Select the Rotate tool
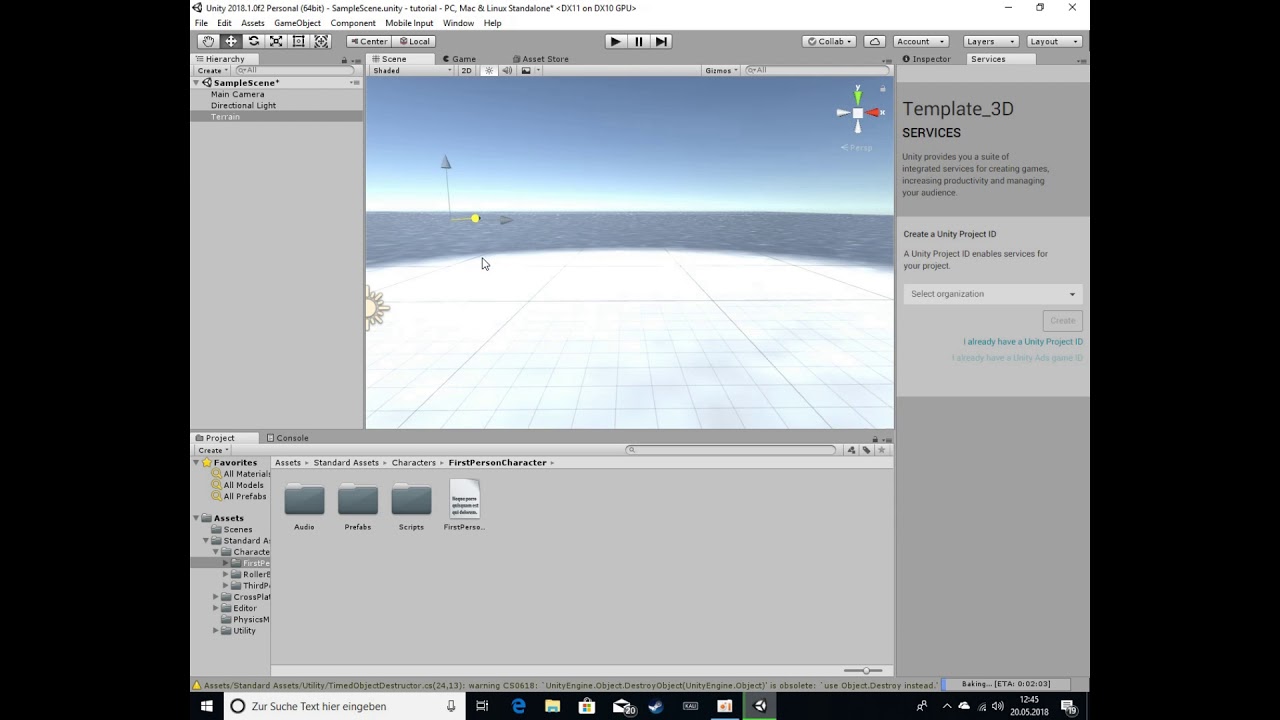This screenshot has height=720, width=1280. (253, 41)
